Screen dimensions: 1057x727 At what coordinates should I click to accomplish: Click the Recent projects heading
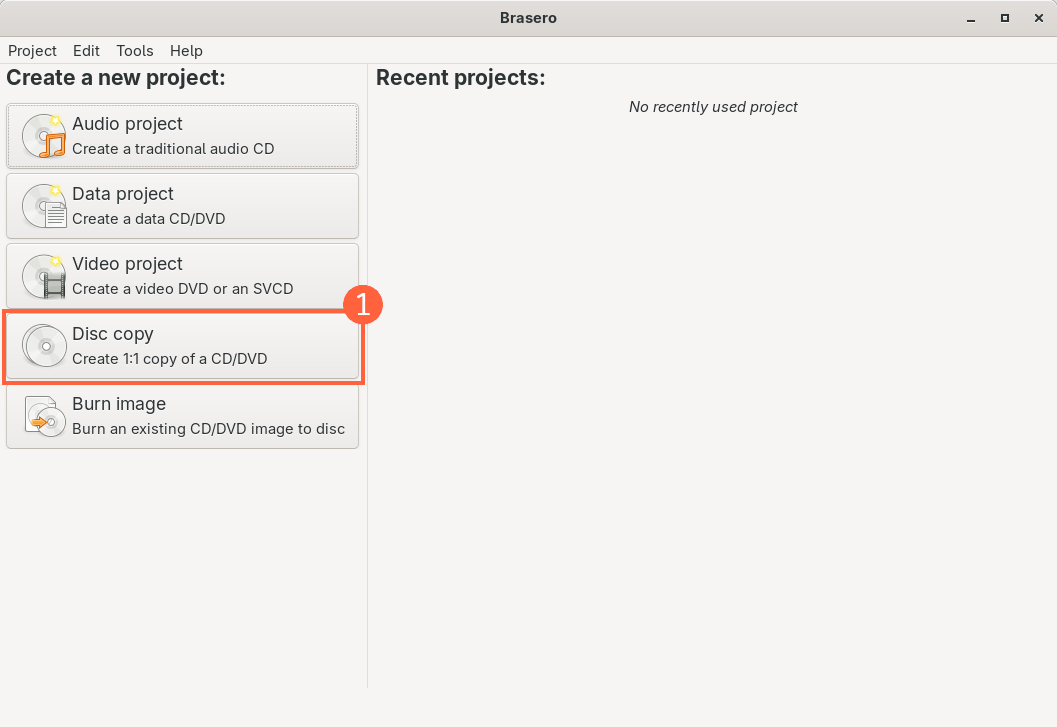coord(460,77)
